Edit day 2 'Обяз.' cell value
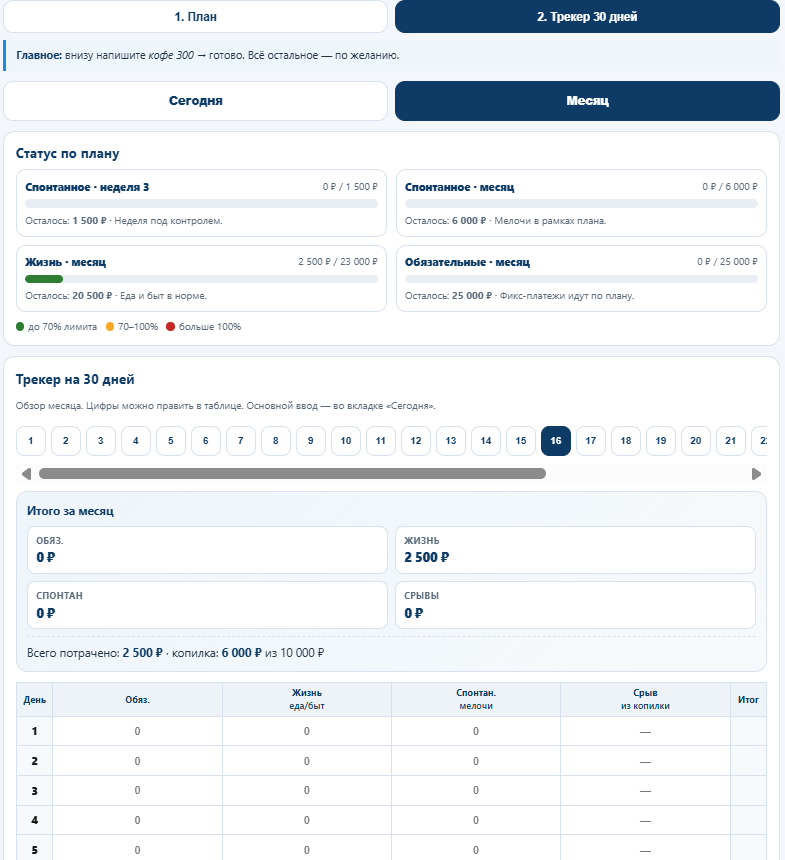The width and height of the screenshot is (785, 860). click(137, 761)
